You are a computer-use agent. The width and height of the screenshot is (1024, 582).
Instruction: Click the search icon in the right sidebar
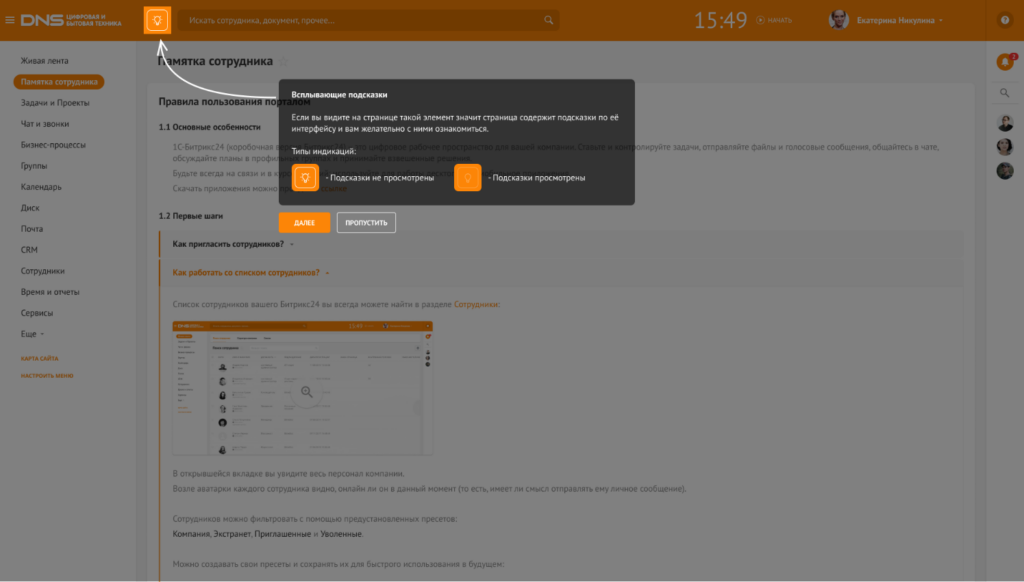pyautogui.click(x=1004, y=93)
